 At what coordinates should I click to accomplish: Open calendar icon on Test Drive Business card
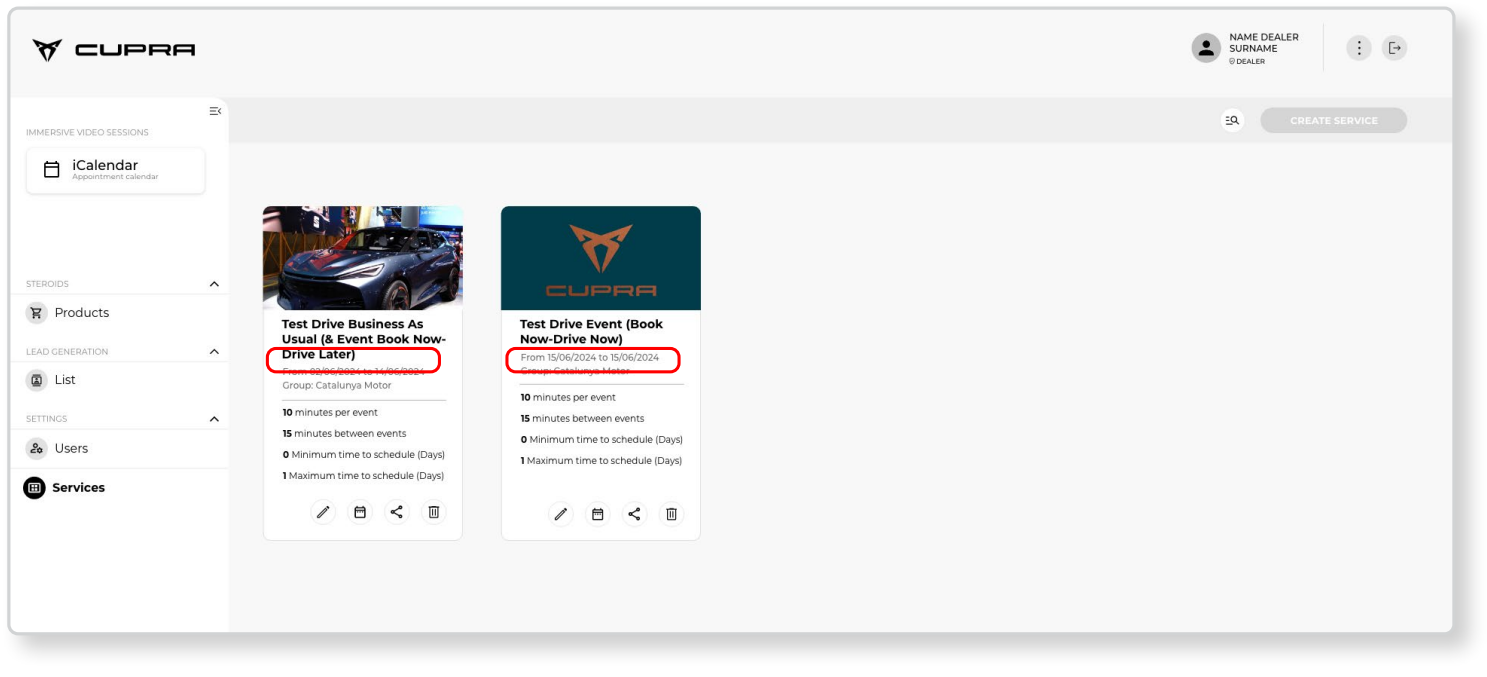point(360,512)
